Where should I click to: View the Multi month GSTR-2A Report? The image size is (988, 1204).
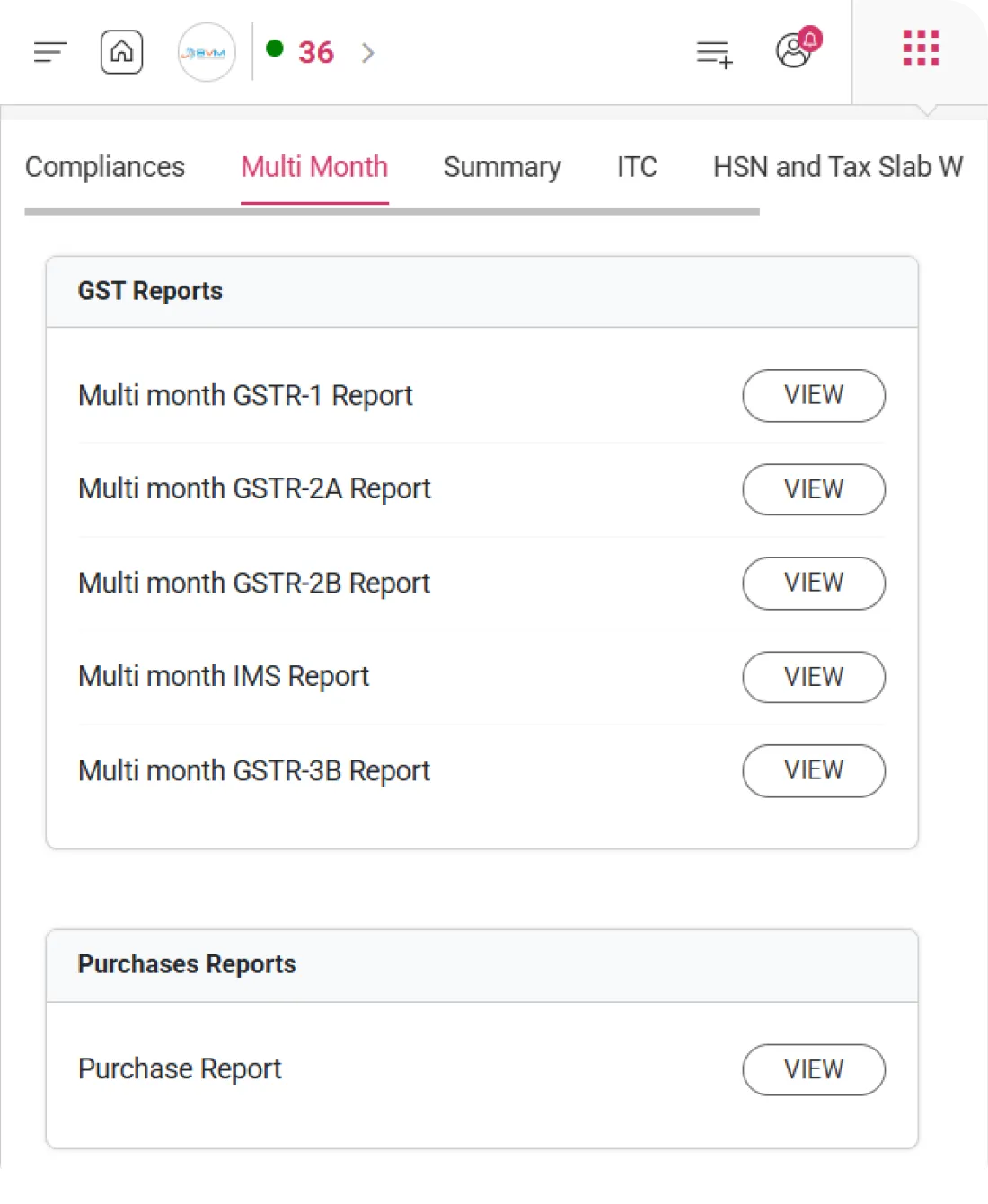(x=814, y=489)
